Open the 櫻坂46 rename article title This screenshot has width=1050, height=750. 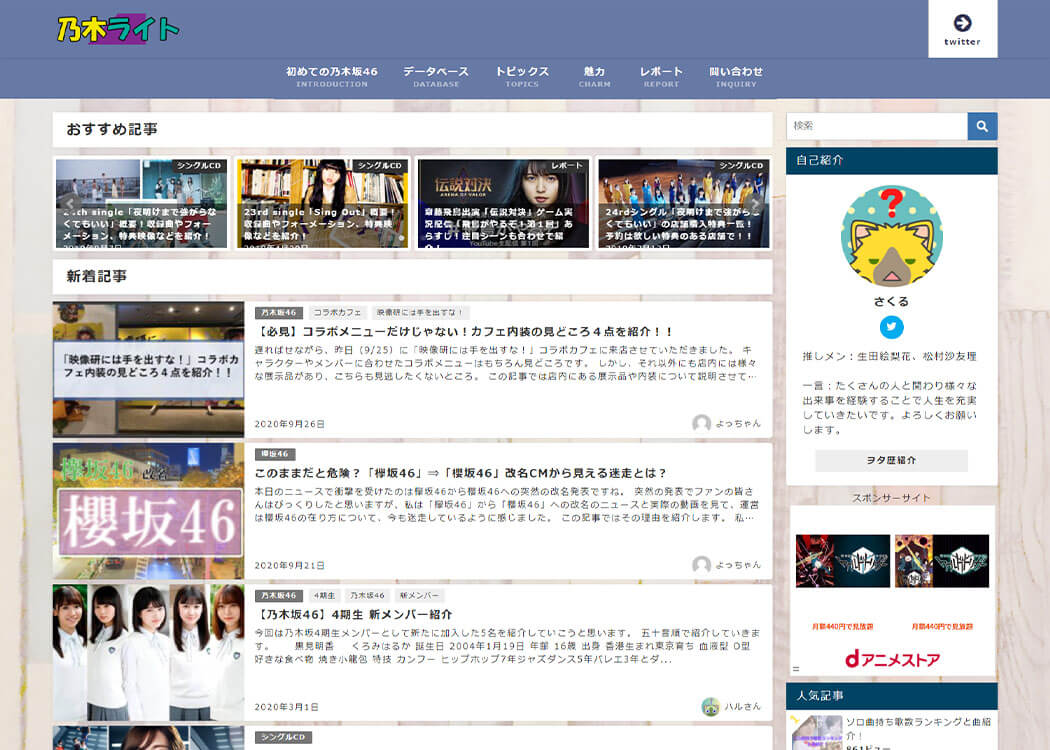[460, 473]
